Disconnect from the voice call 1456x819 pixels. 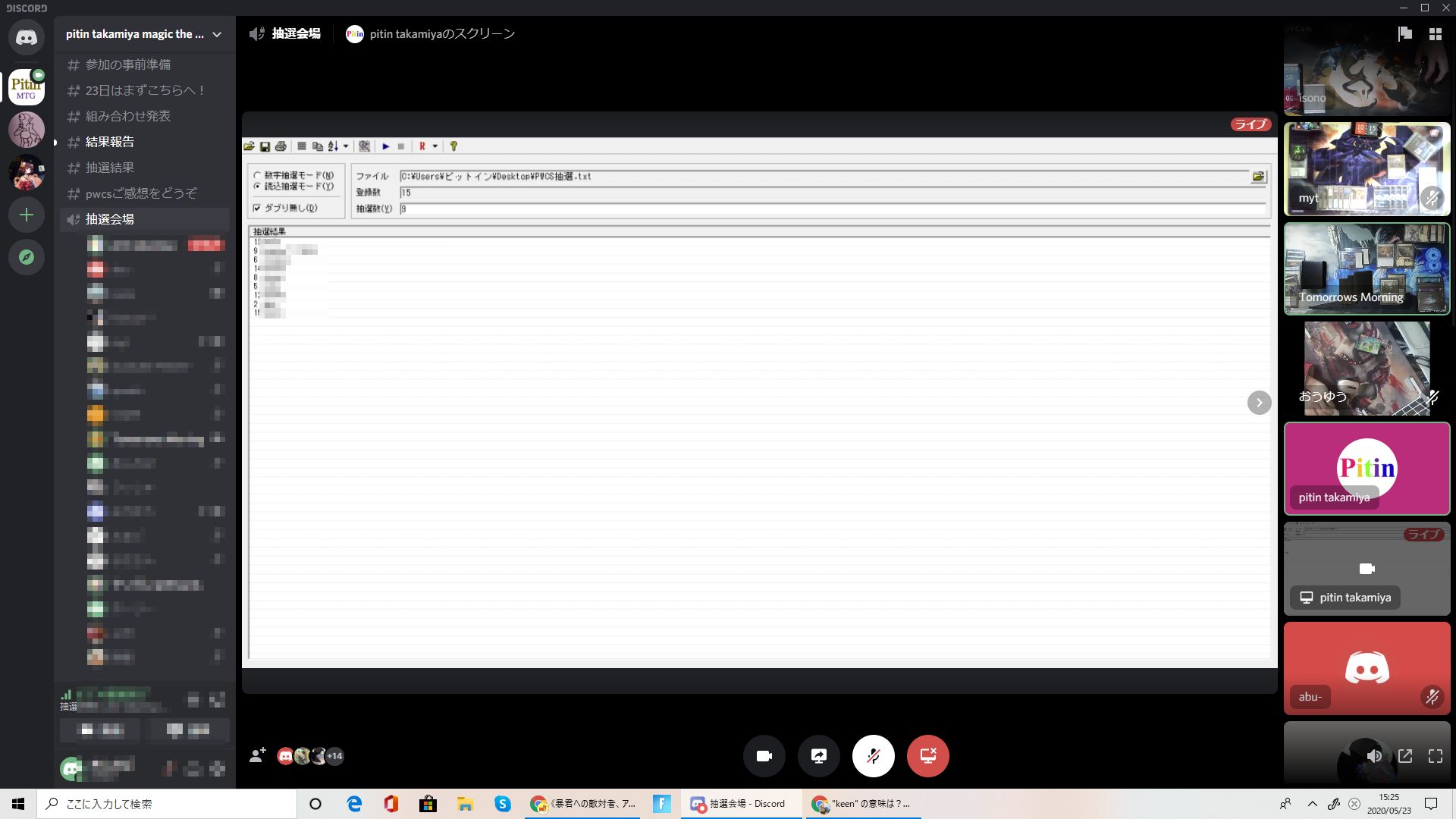point(927,756)
